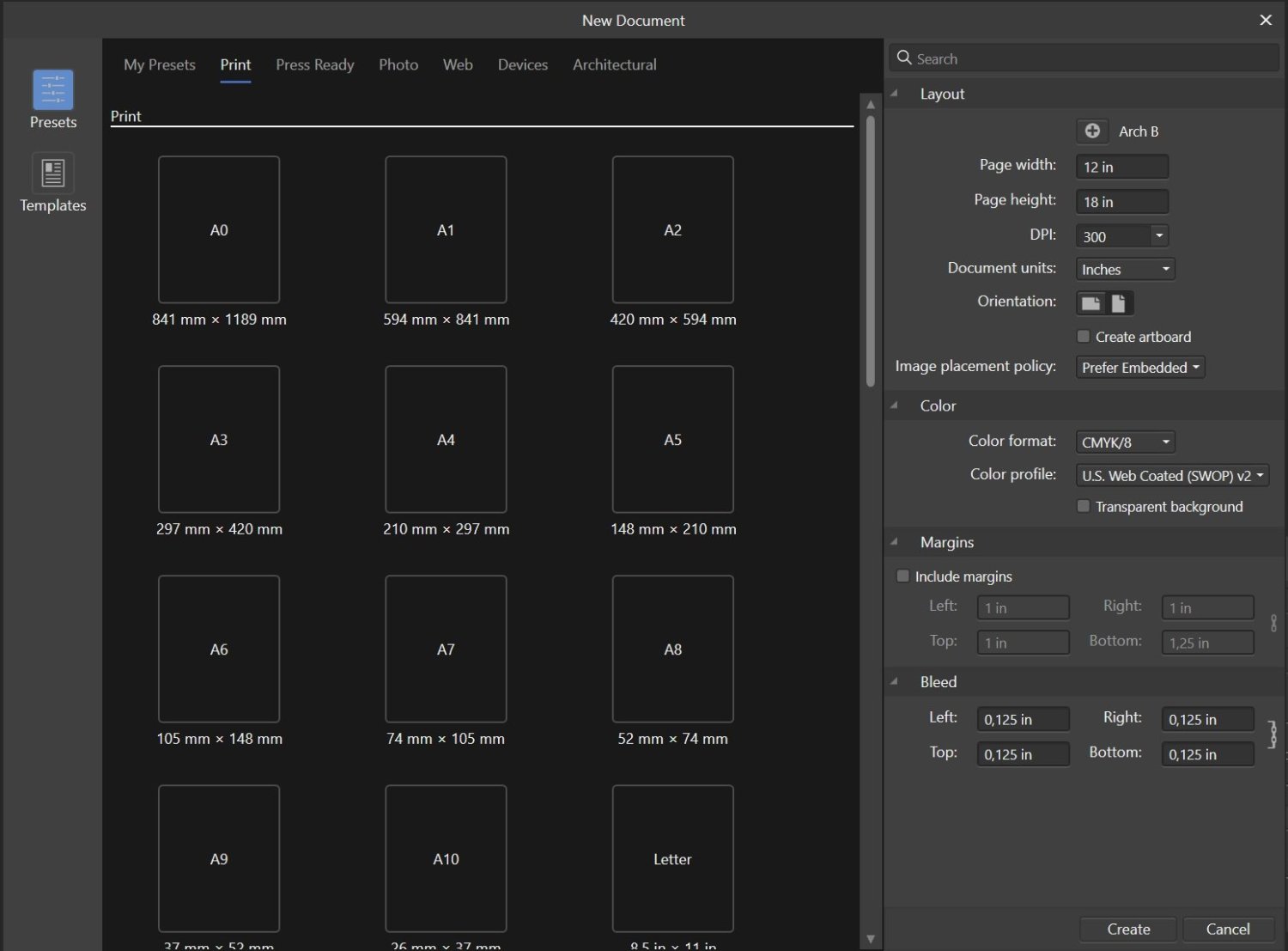1288x951 pixels.
Task: Select landscape orientation
Action: (1091, 302)
